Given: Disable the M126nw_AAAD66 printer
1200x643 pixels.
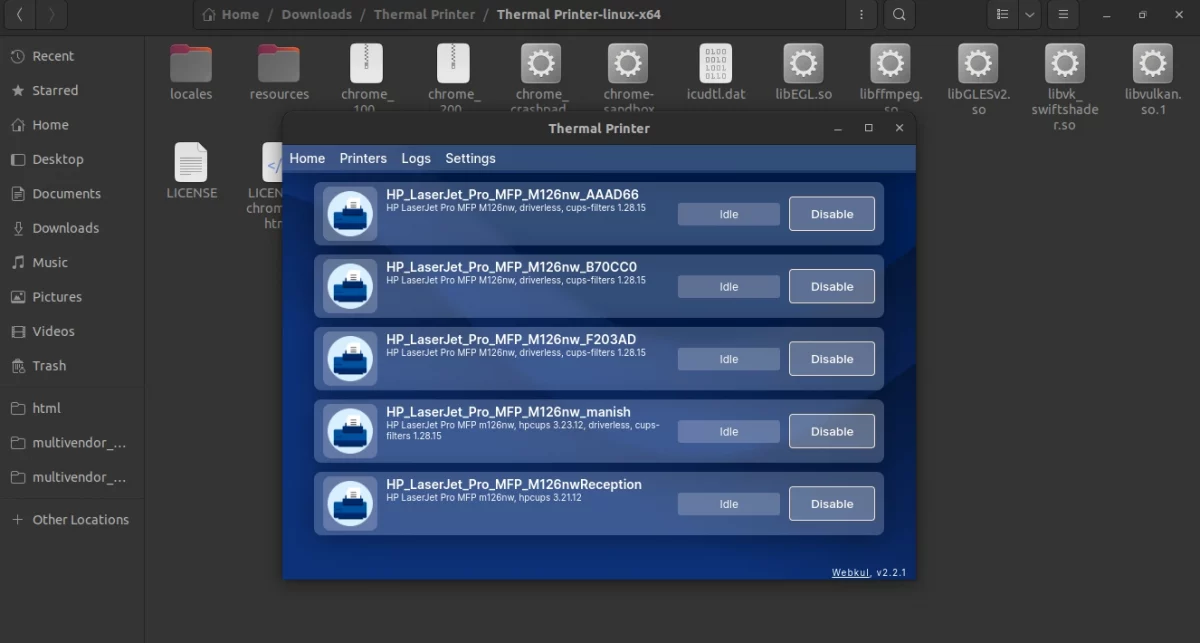Looking at the screenshot, I should 832,214.
